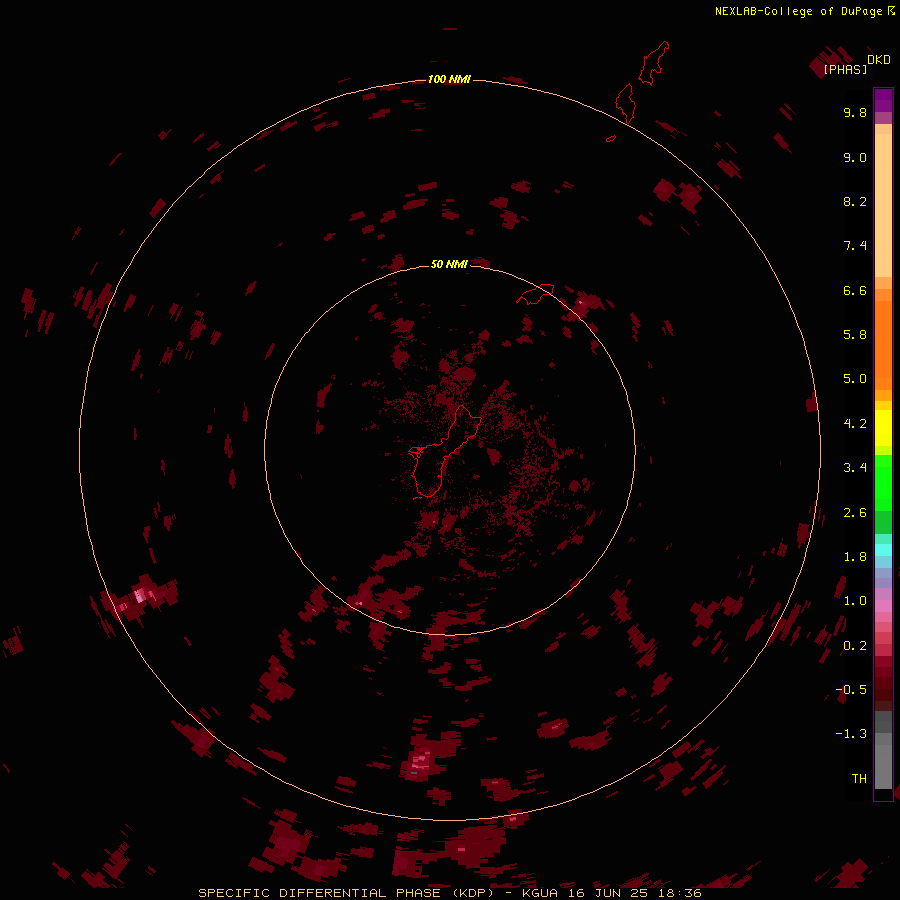Click the 7.4 legend label
This screenshot has width=900, height=900.
point(855,246)
